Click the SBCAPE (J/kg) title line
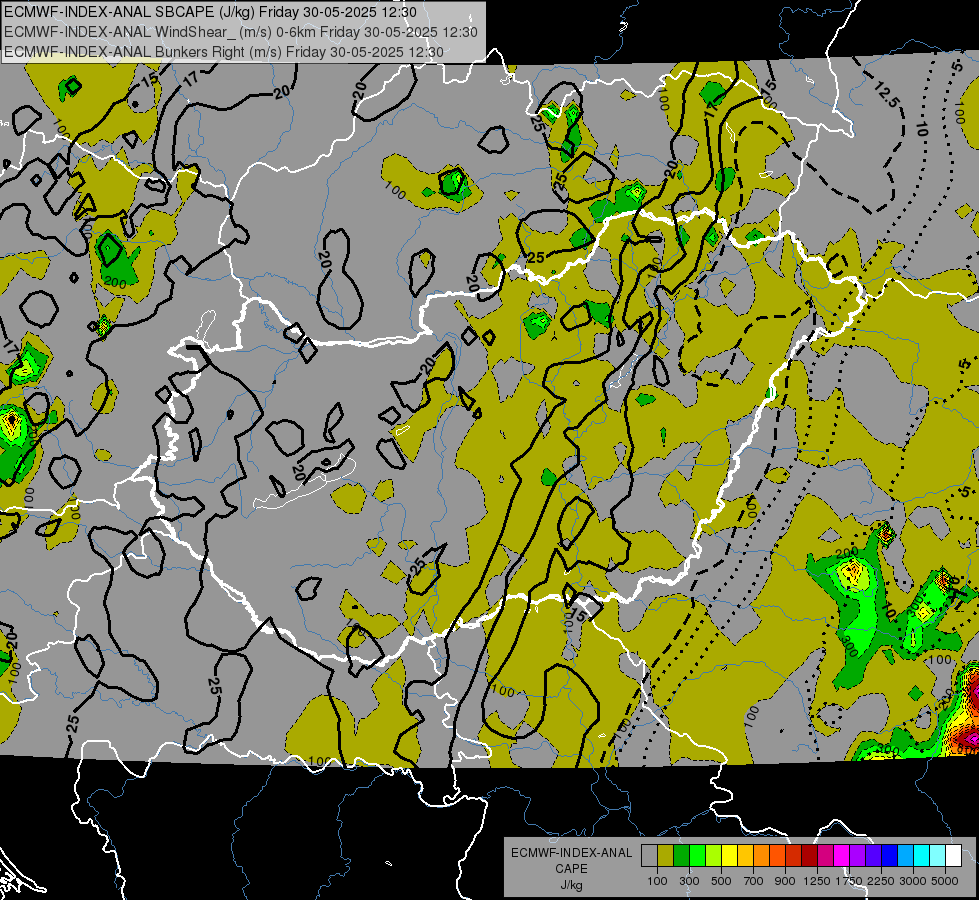 [210, 12]
